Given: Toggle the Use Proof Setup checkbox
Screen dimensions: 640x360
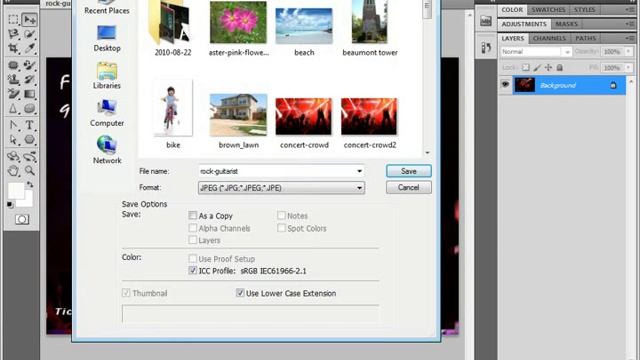Looking at the screenshot, I should click(193, 258).
